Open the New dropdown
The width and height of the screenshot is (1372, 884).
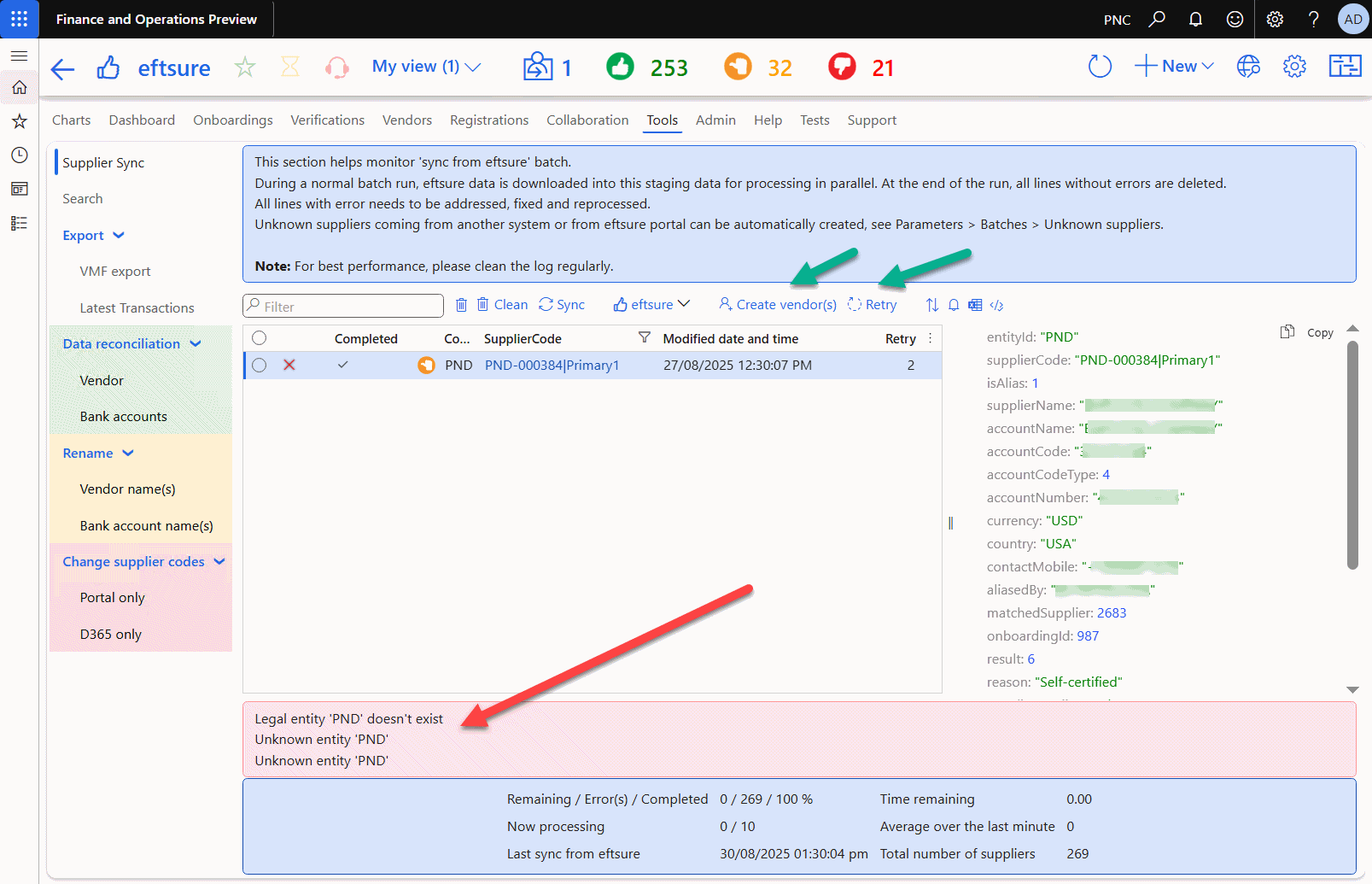[x=1174, y=66]
